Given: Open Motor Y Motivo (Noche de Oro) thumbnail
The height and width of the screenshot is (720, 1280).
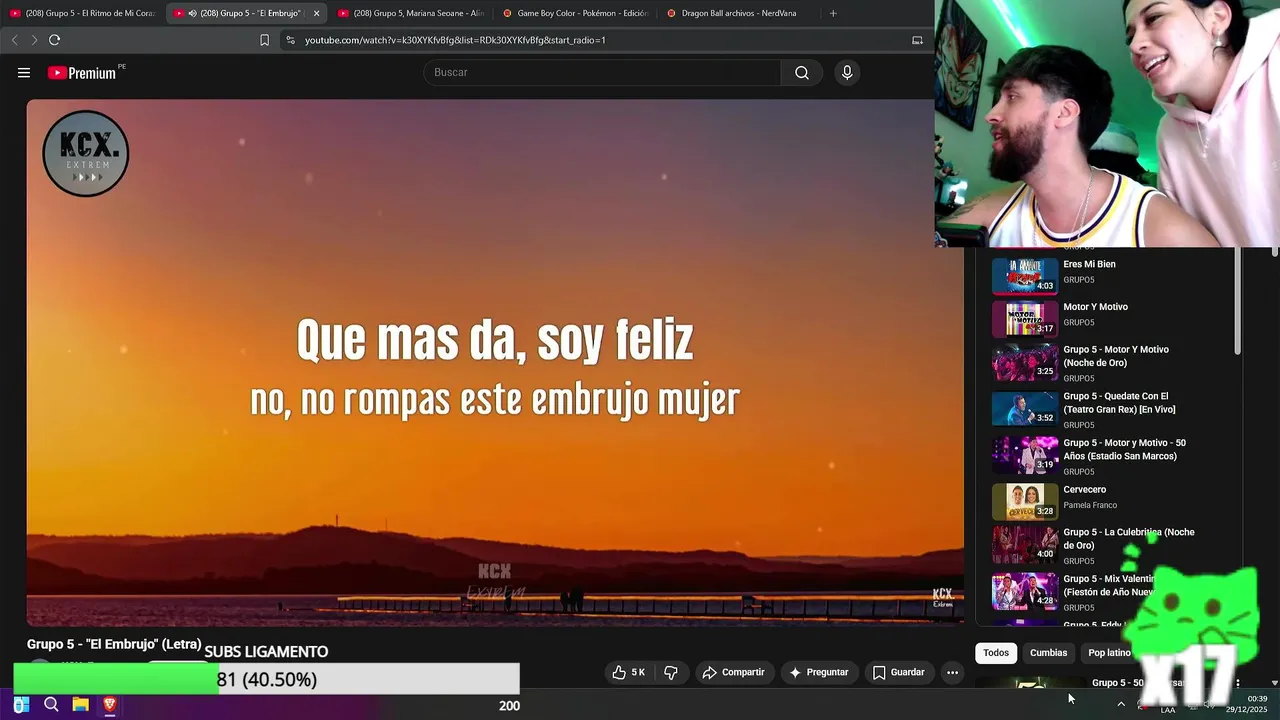Looking at the screenshot, I should click(1025, 362).
